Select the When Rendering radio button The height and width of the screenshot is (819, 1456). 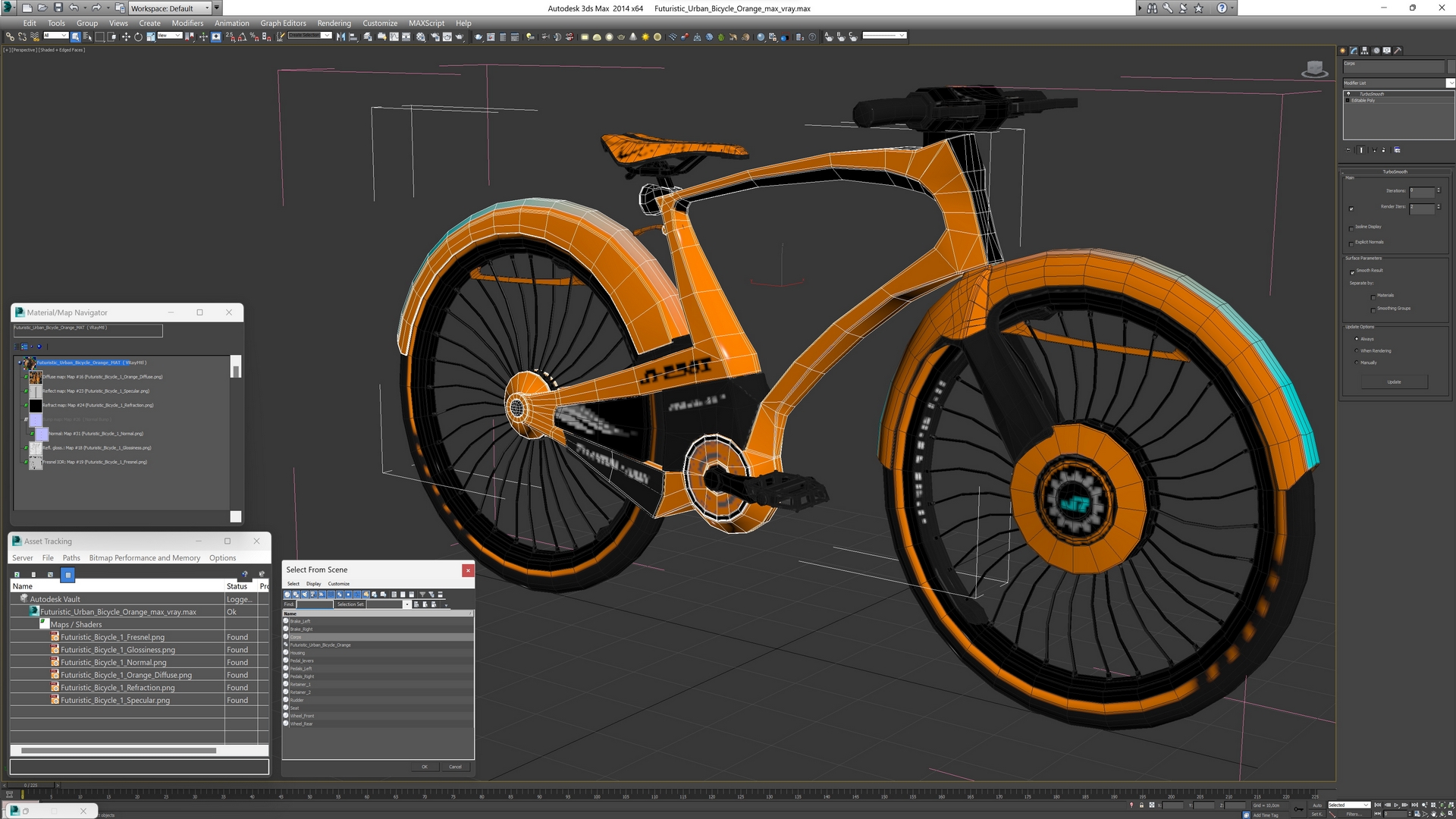point(1357,351)
